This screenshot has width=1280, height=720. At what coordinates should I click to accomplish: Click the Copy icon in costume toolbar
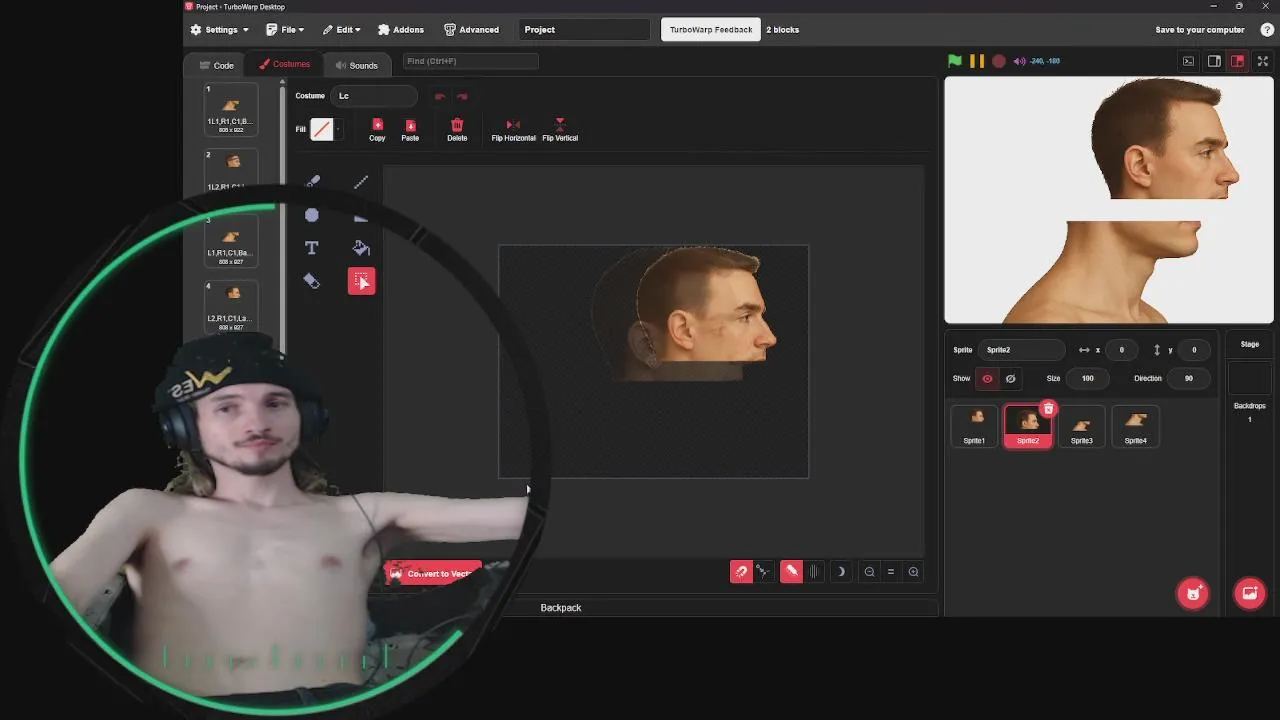377,129
